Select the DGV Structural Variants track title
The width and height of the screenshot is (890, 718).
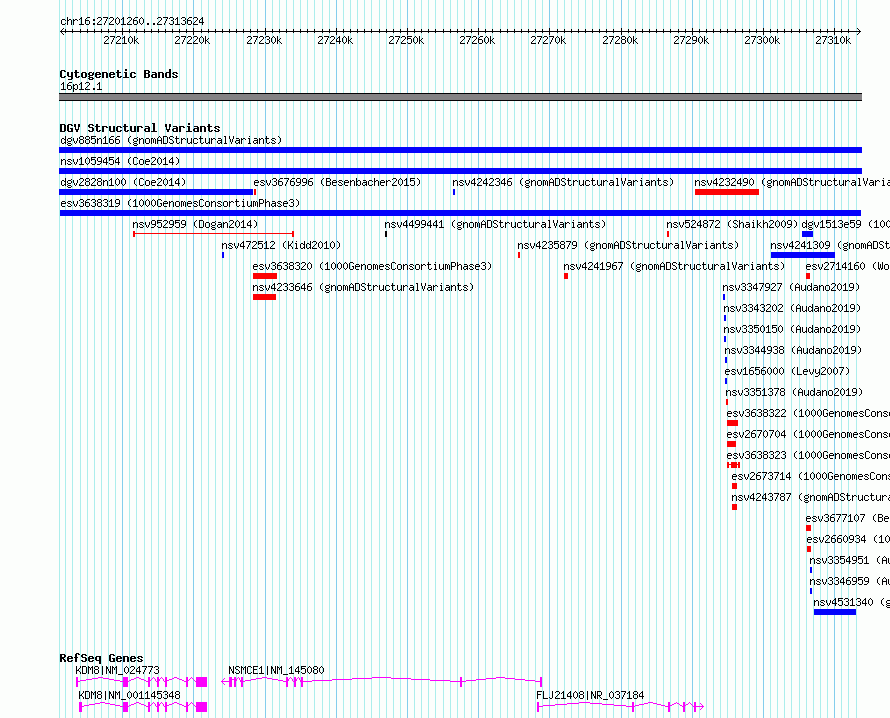(140, 128)
